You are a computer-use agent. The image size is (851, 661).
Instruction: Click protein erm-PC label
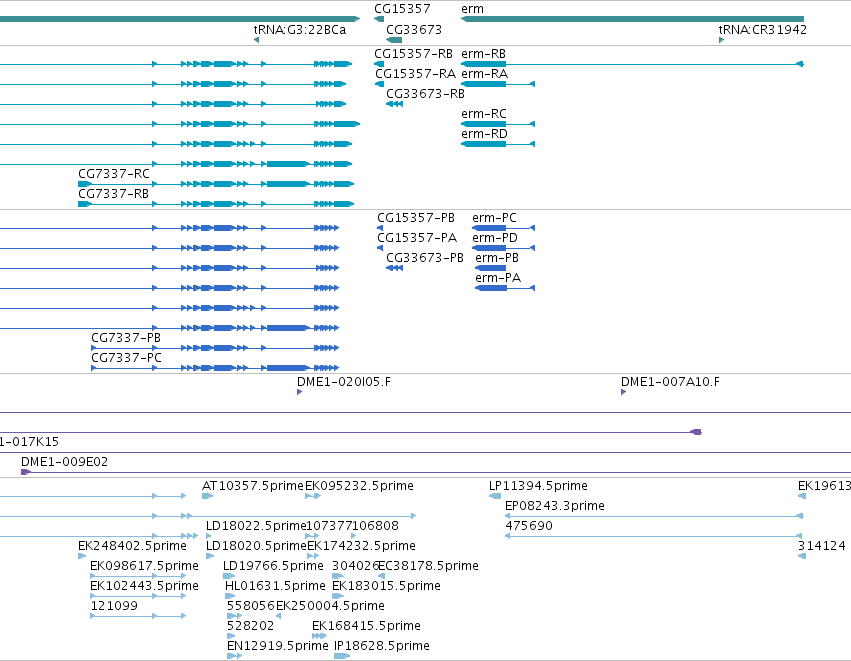click(494, 218)
